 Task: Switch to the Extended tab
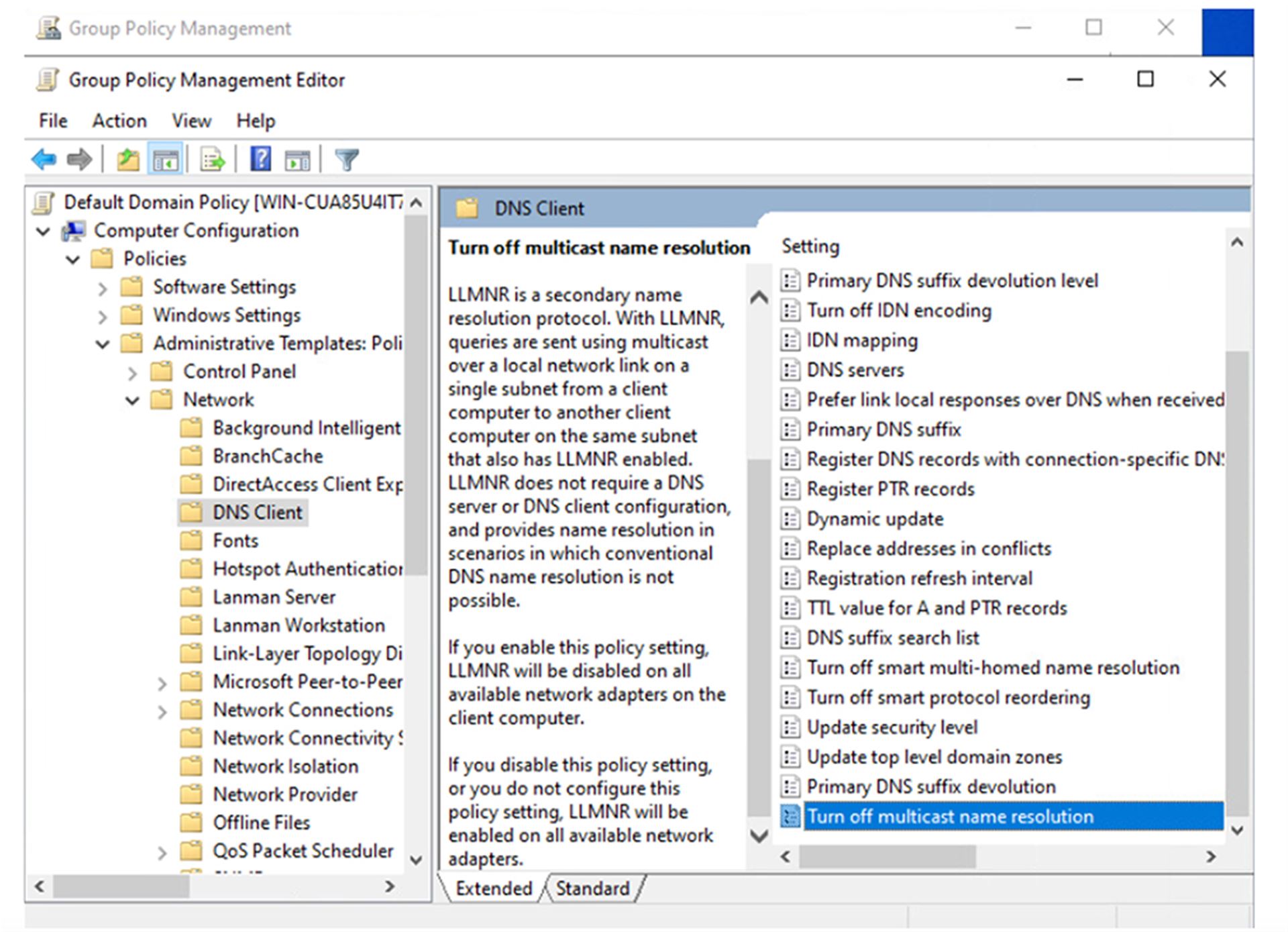pyautogui.click(x=493, y=888)
